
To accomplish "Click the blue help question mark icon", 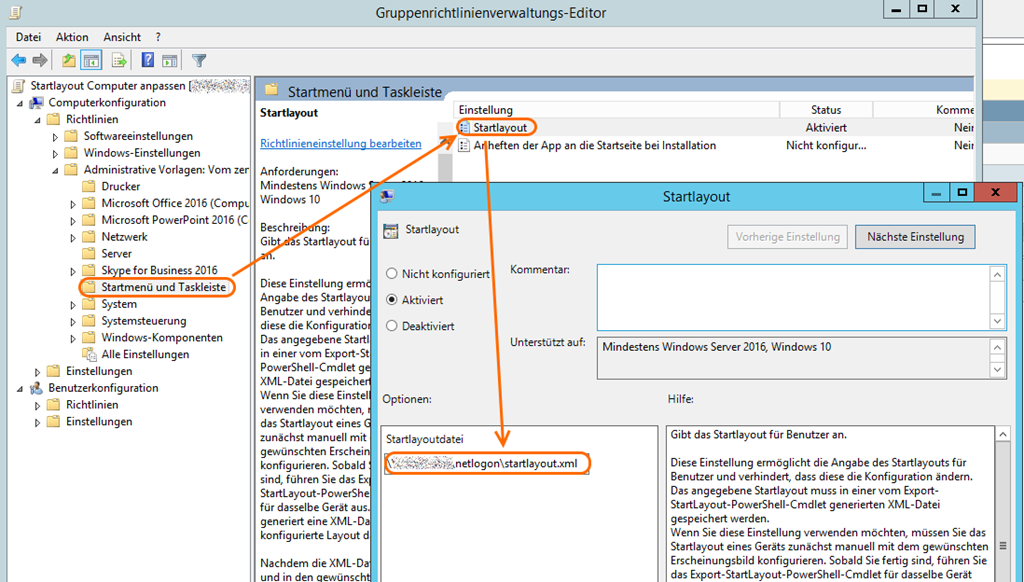I will 147,60.
